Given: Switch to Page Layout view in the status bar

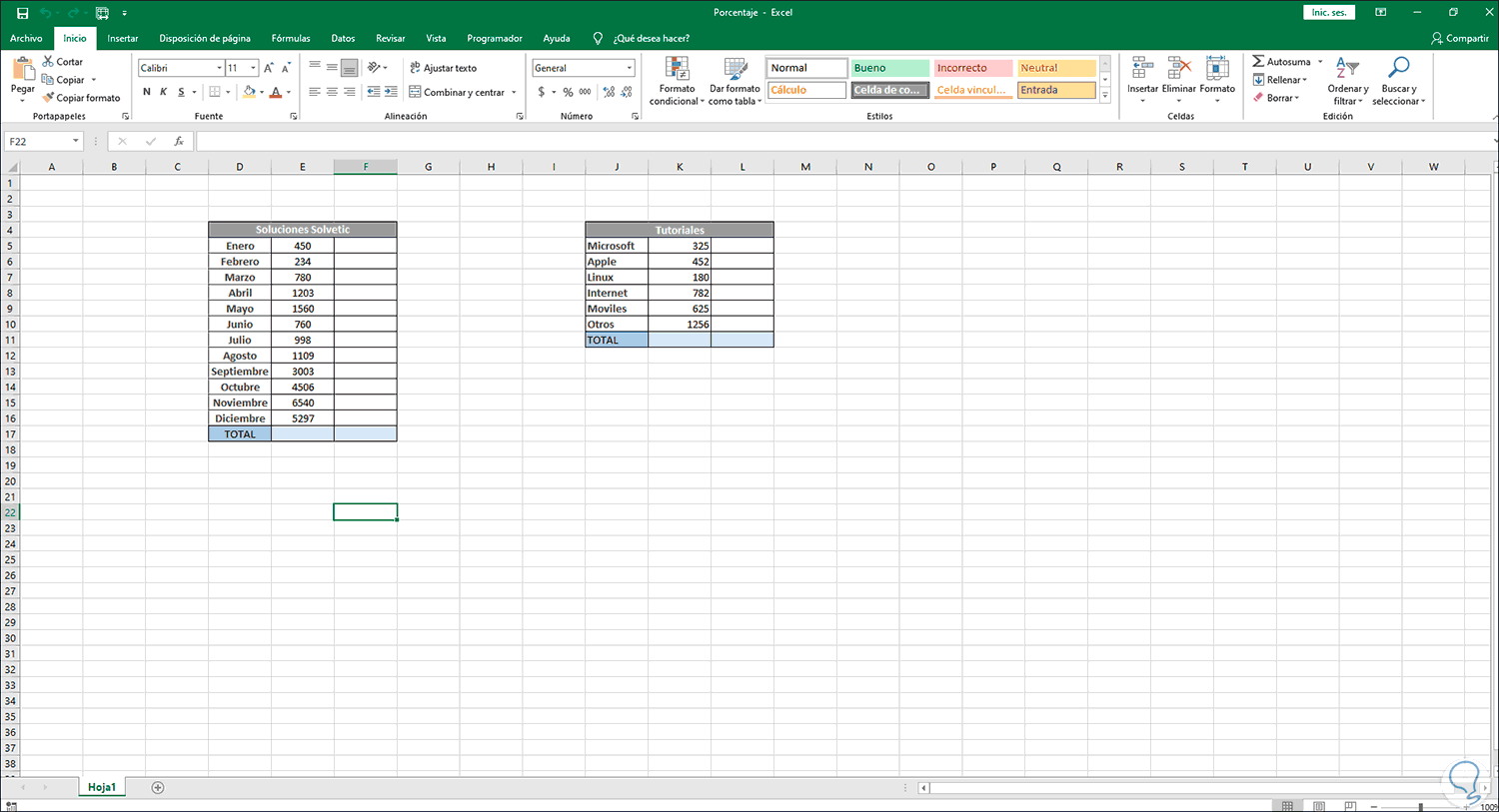Looking at the screenshot, I should 1318,806.
